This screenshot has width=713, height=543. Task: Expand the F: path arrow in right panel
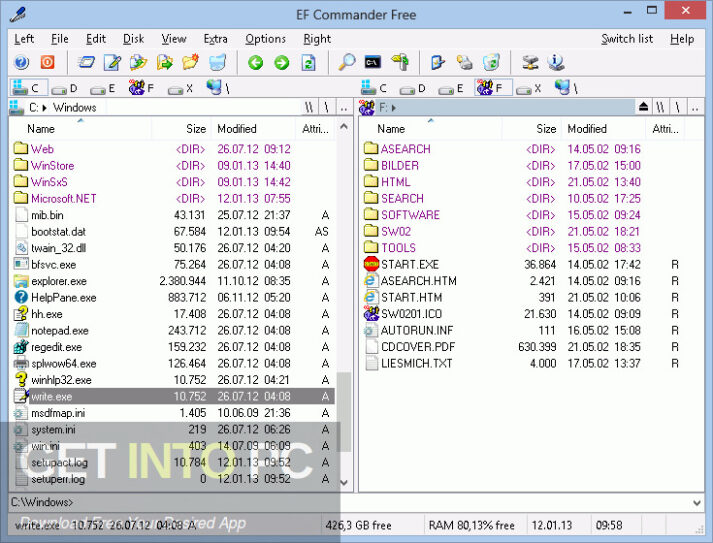[393, 108]
